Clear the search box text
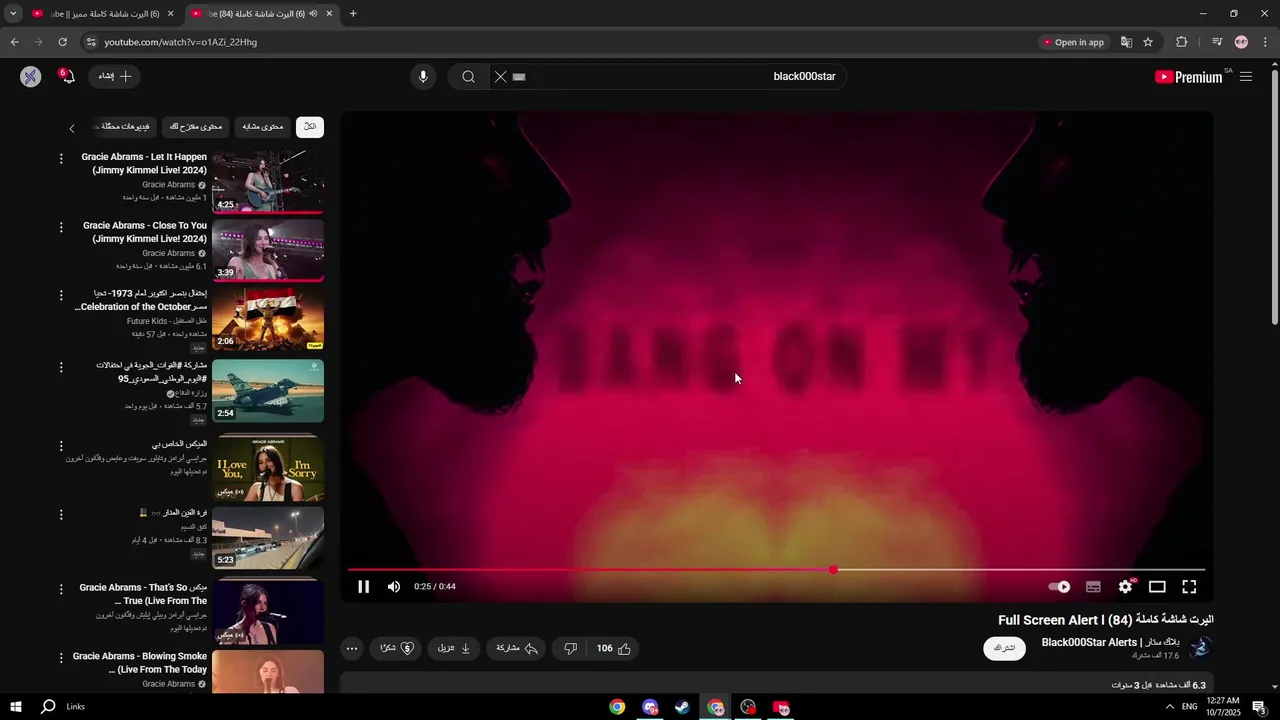 (x=501, y=76)
